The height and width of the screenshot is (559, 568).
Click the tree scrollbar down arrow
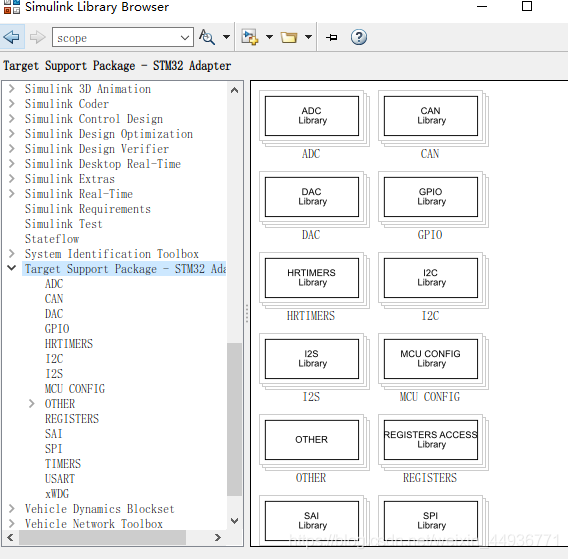pyautogui.click(x=234, y=521)
